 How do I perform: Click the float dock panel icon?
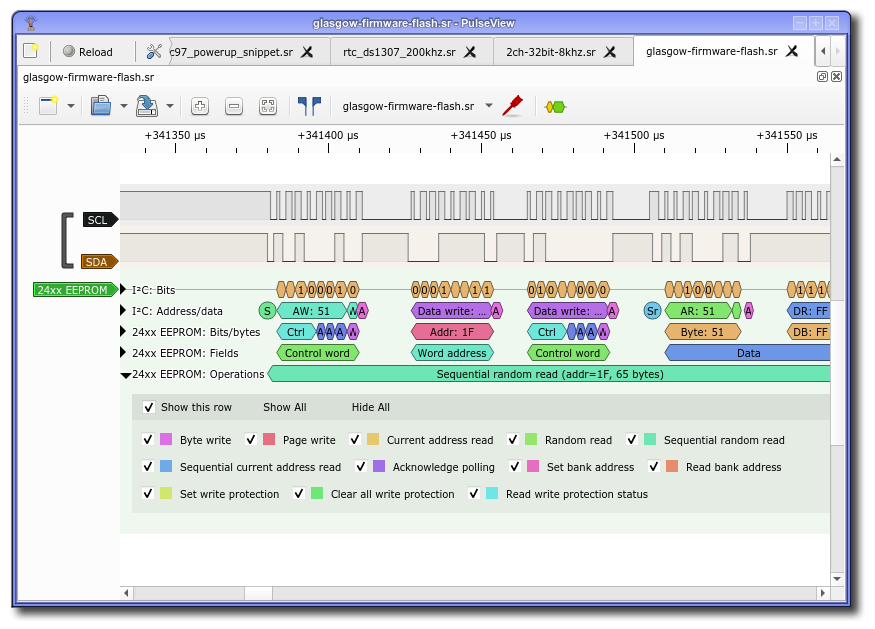coord(822,76)
